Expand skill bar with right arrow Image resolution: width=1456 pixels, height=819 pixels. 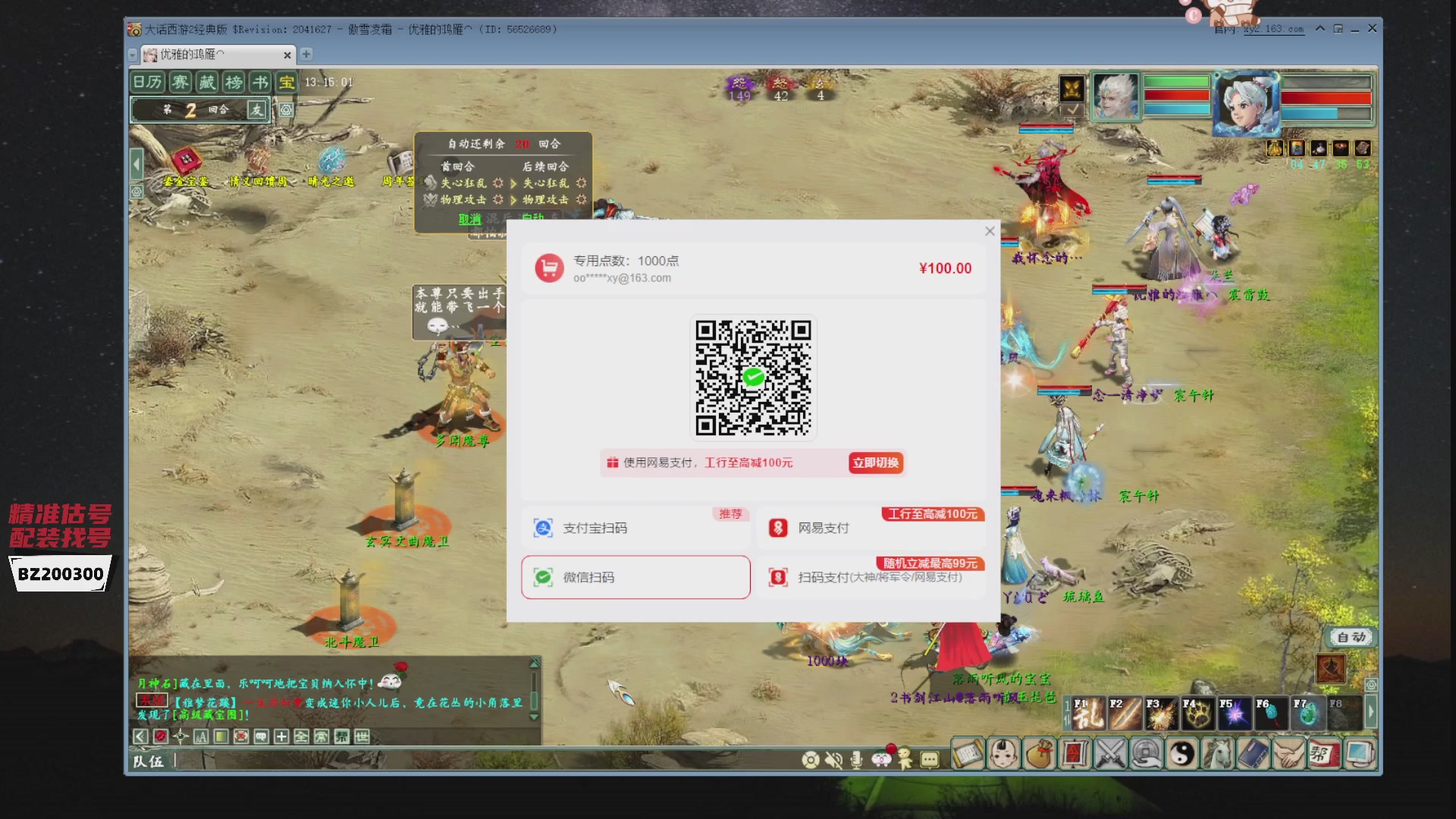click(x=1370, y=713)
